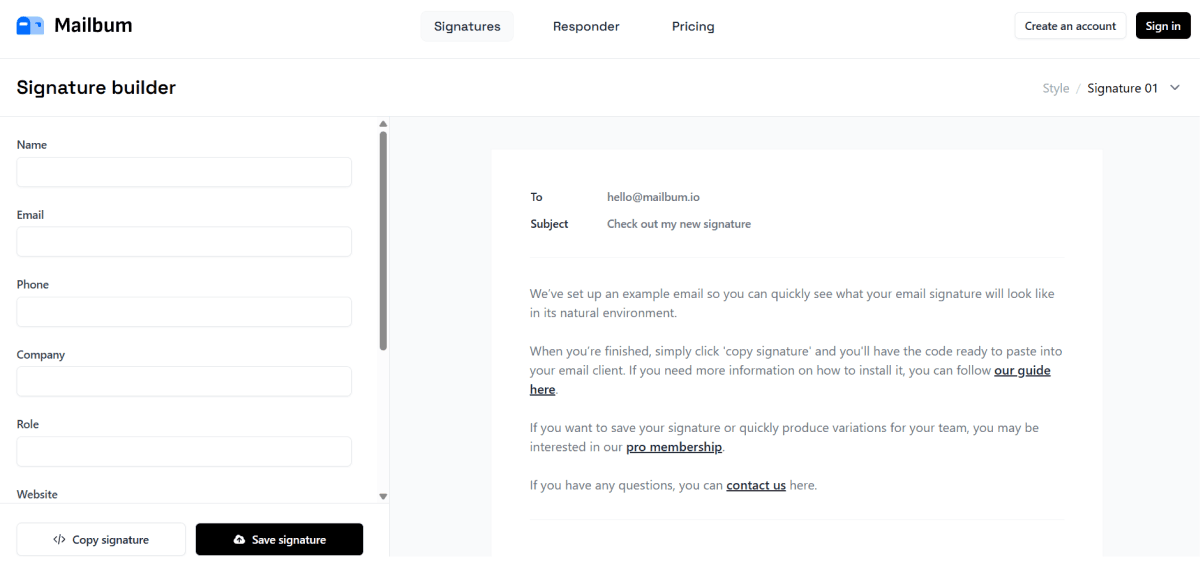Click the scrollbar up arrow in form panel

(x=383, y=123)
